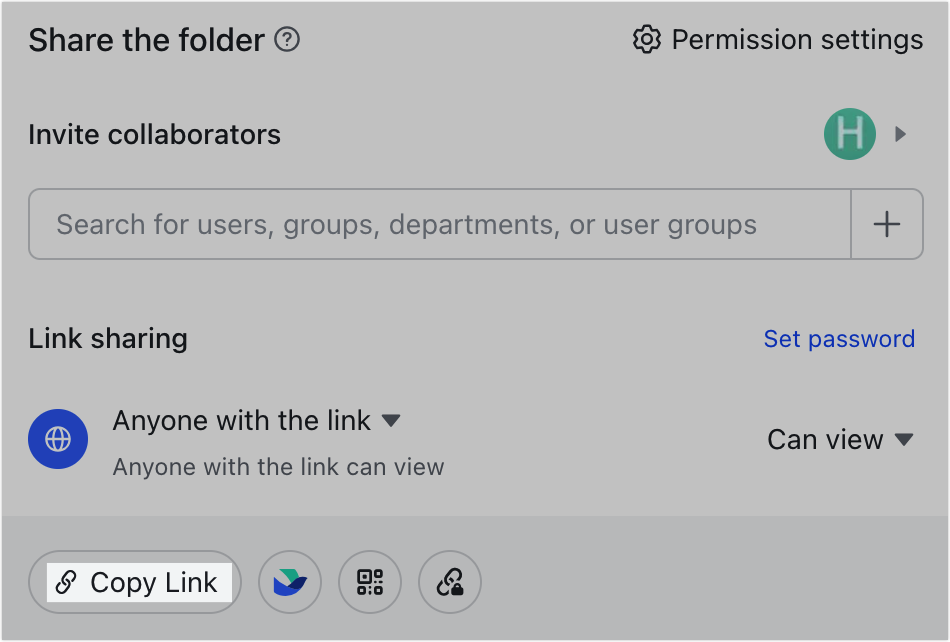Expand the collaborators list arrow
This screenshot has width=950, height=642.
900,134
